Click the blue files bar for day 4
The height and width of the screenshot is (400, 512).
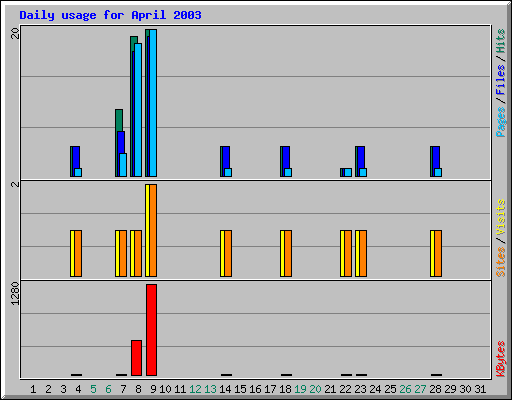(76, 157)
